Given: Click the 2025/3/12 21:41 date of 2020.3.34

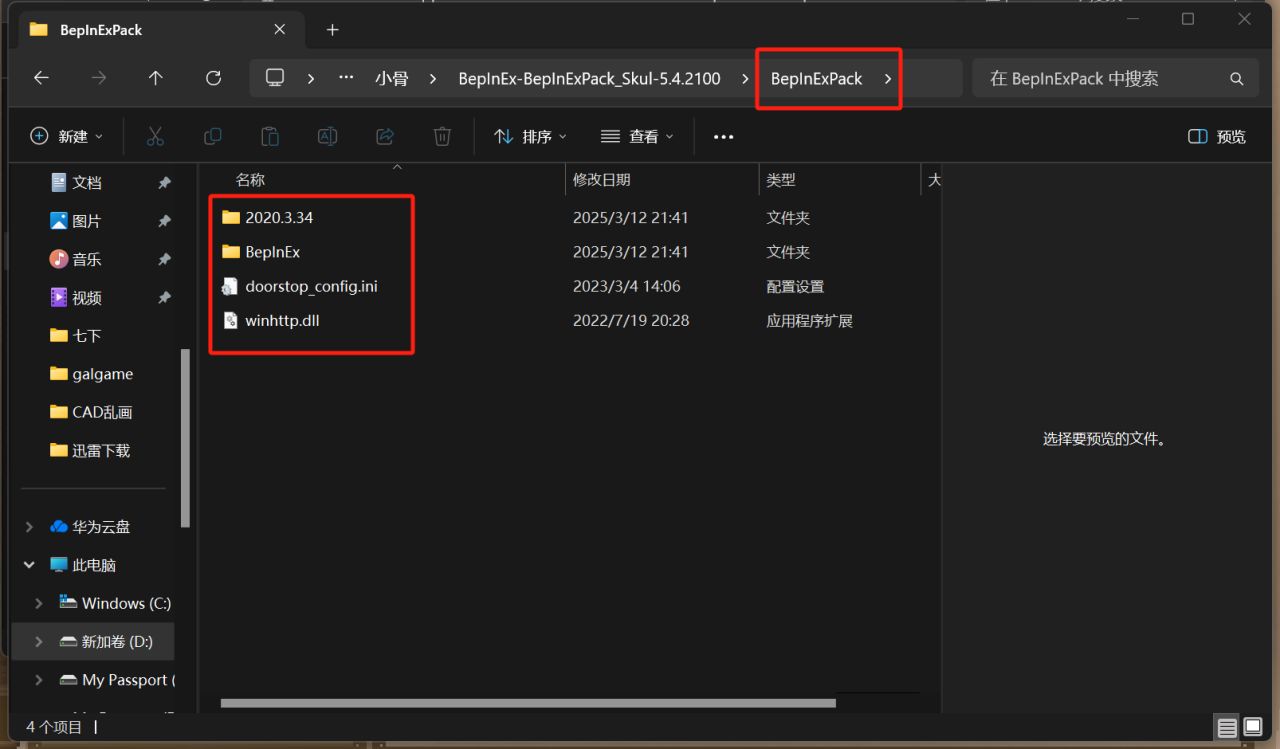Looking at the screenshot, I should [x=630, y=217].
